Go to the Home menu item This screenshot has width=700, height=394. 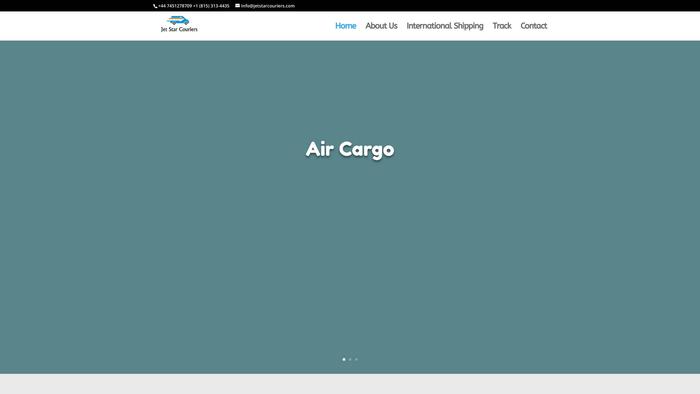[346, 26]
